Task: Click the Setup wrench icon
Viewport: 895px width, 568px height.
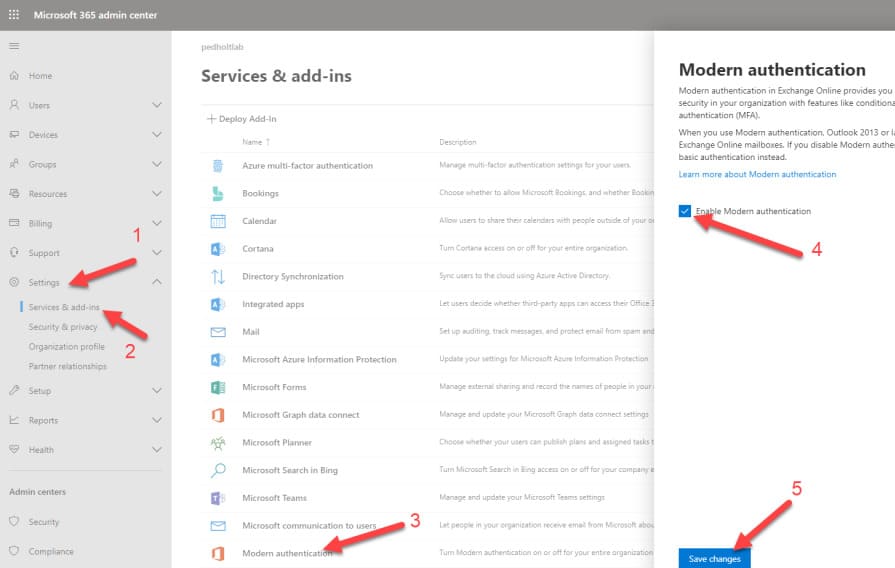Action: (14, 390)
